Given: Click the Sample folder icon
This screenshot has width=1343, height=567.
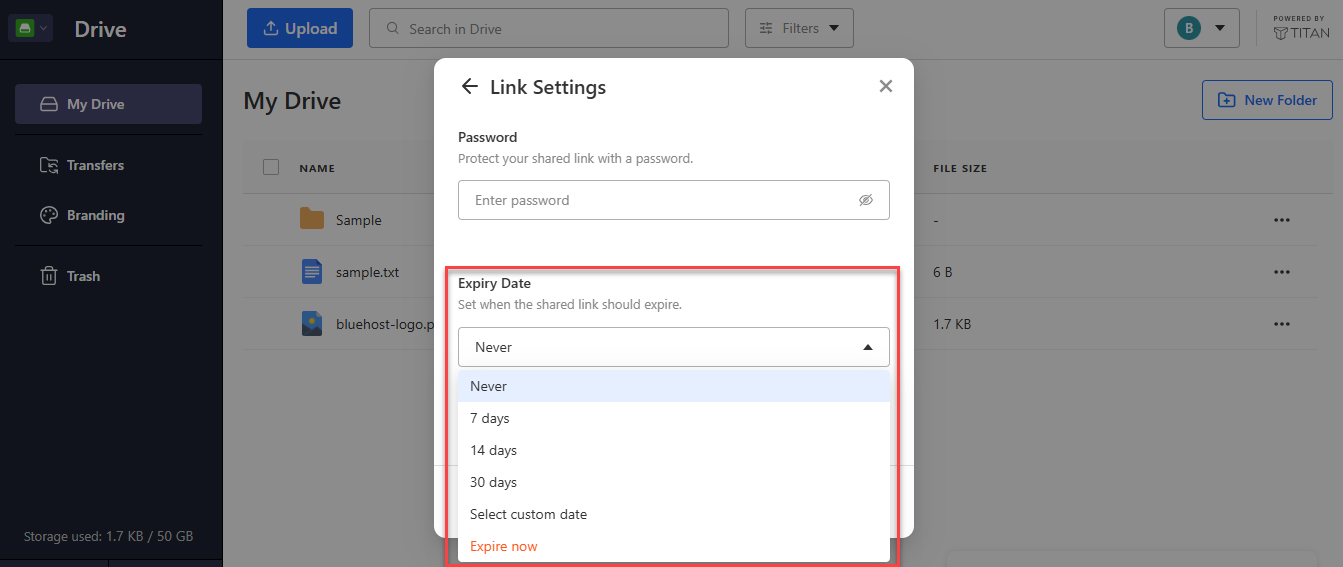Looking at the screenshot, I should [312, 219].
